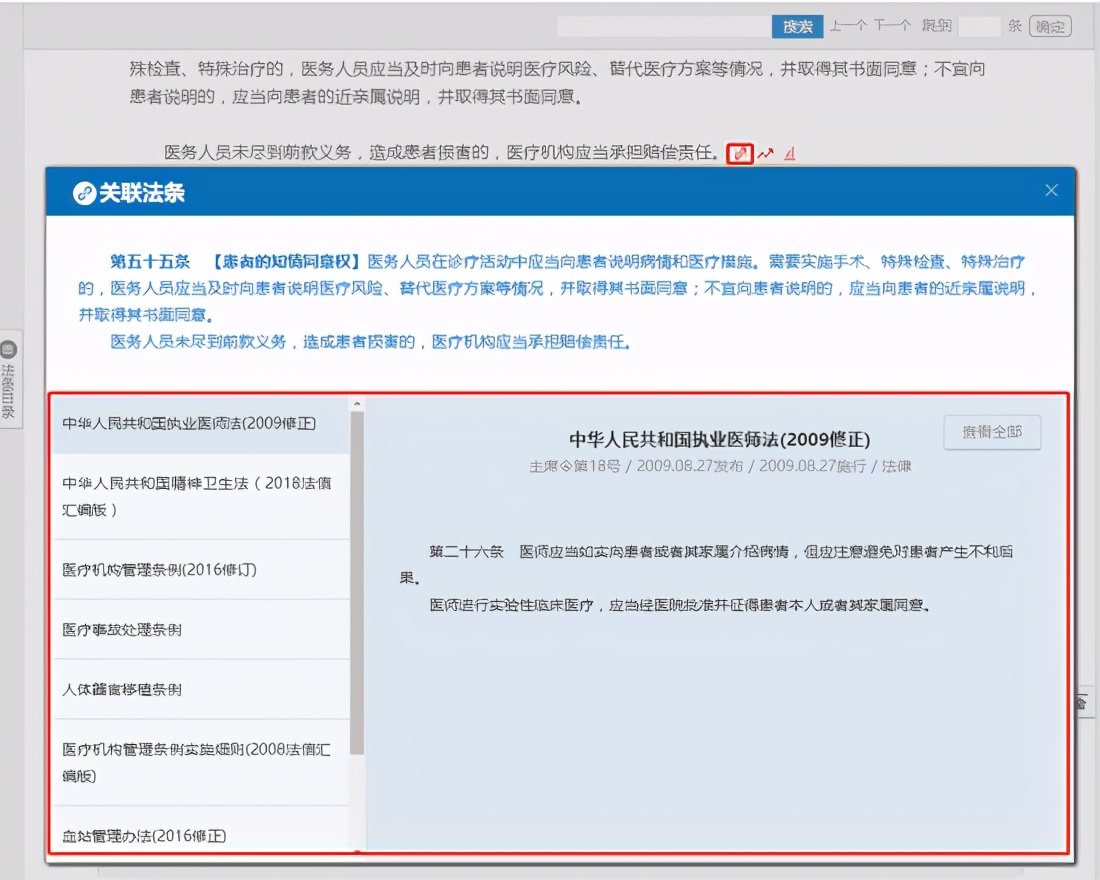Click the 【患者的知情同意权】 label
Screen dimensions: 1100x880
pyautogui.click(x=285, y=262)
